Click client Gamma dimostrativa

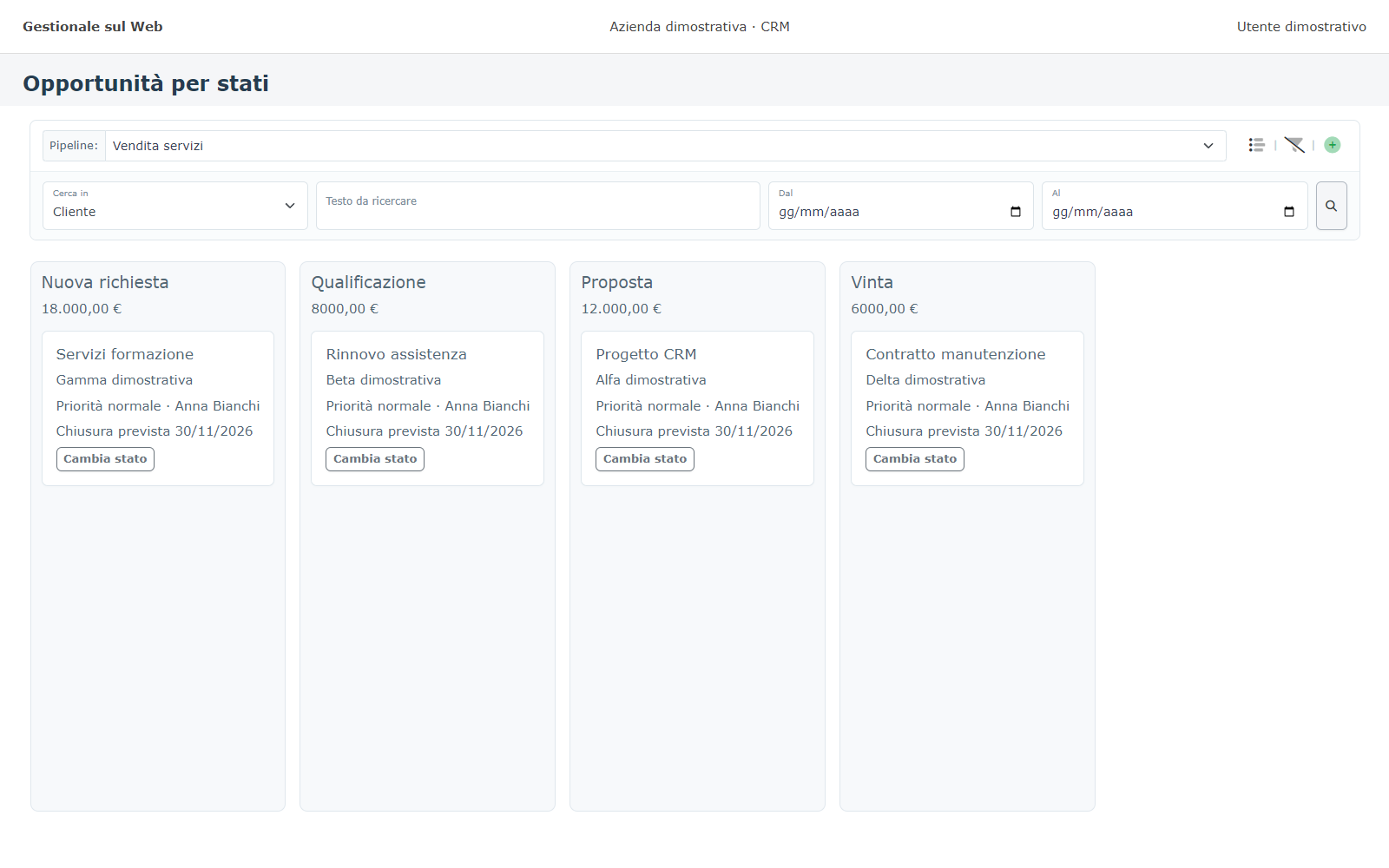pos(125,380)
